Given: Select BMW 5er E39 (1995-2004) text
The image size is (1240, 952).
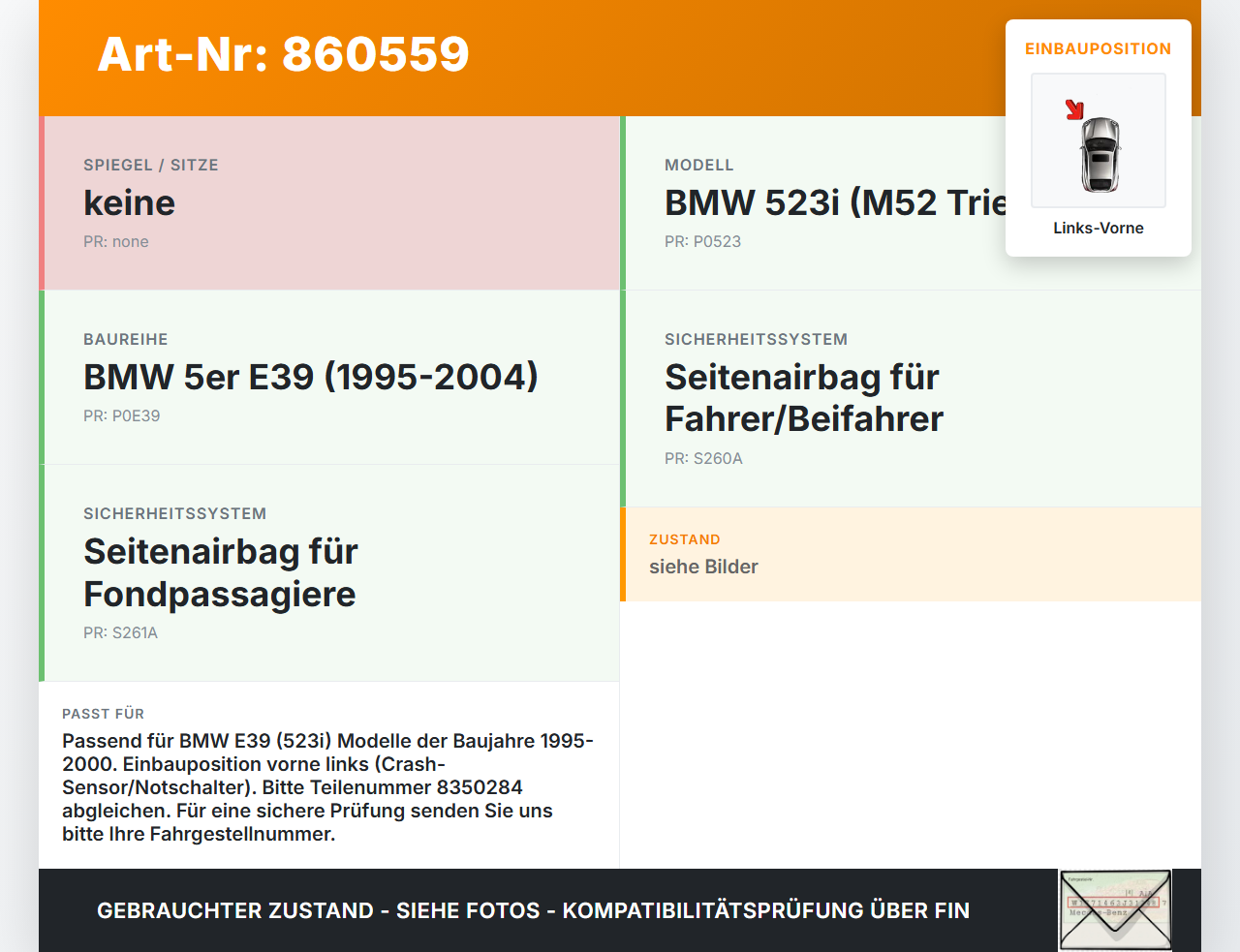Looking at the screenshot, I should [311, 377].
